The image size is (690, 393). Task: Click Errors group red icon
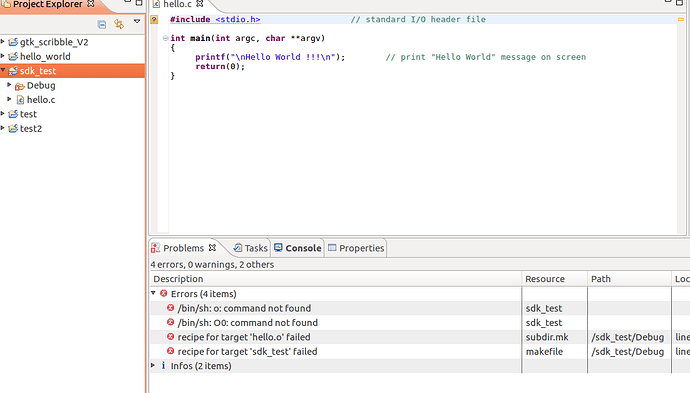coord(164,293)
